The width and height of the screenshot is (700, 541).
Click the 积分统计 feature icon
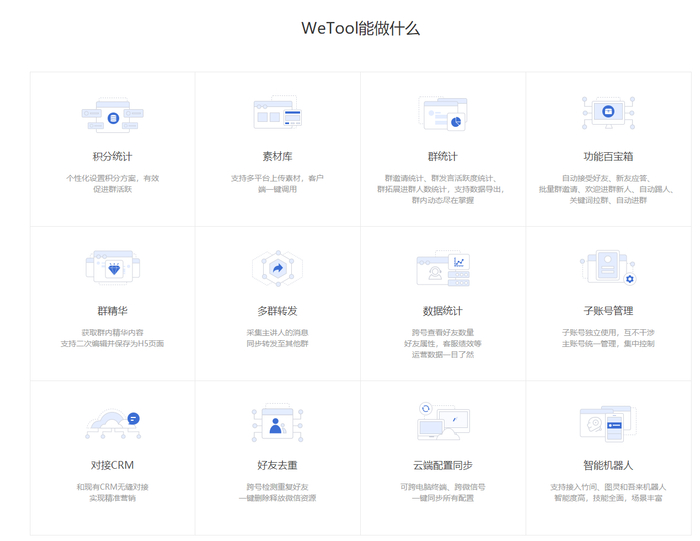112,115
